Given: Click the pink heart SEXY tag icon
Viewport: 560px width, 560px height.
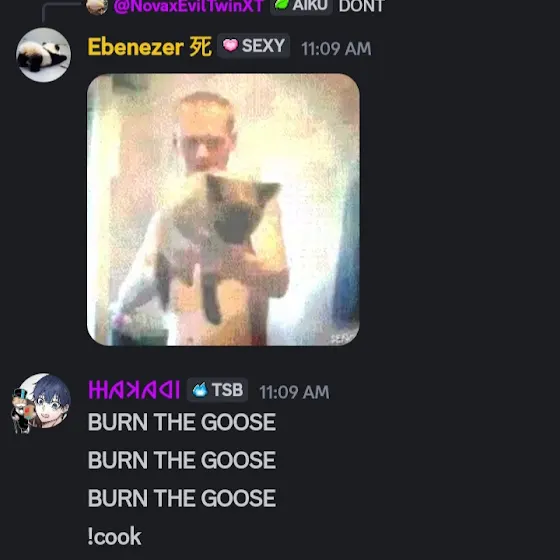Looking at the screenshot, I should tap(230, 45).
